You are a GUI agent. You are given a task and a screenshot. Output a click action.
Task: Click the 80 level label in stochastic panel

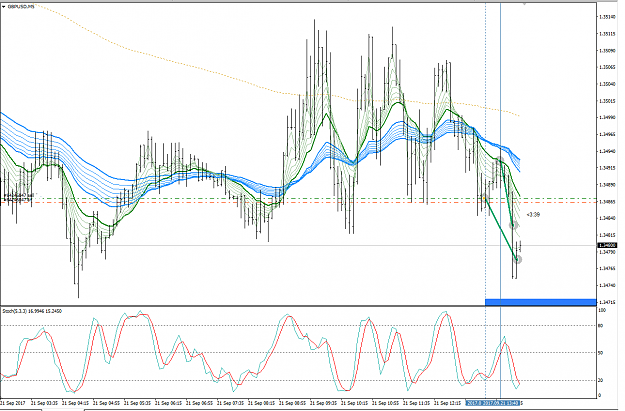pyautogui.click(x=601, y=326)
